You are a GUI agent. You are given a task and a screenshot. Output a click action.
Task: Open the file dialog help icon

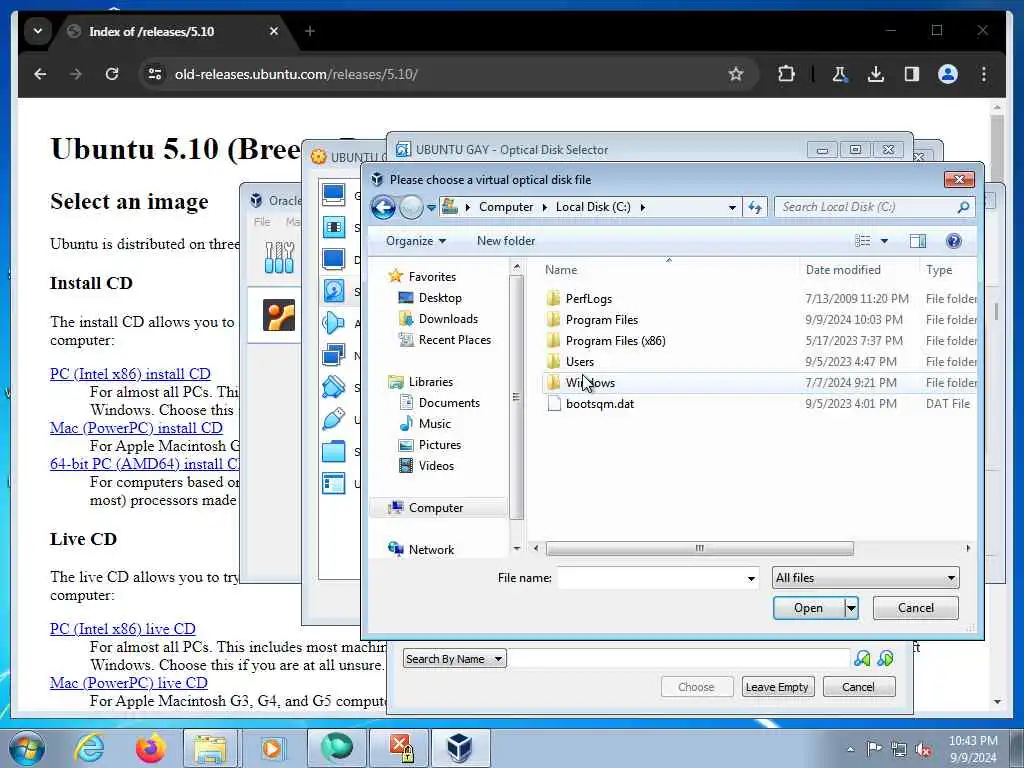[953, 242]
